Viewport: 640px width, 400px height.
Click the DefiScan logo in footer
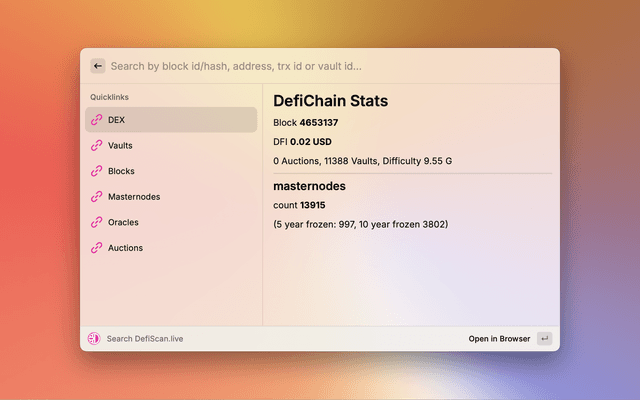[x=94, y=339]
